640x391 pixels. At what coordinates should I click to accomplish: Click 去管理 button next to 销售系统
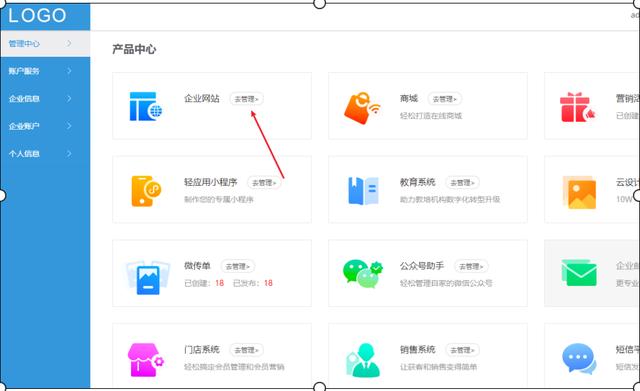pyautogui.click(x=462, y=350)
